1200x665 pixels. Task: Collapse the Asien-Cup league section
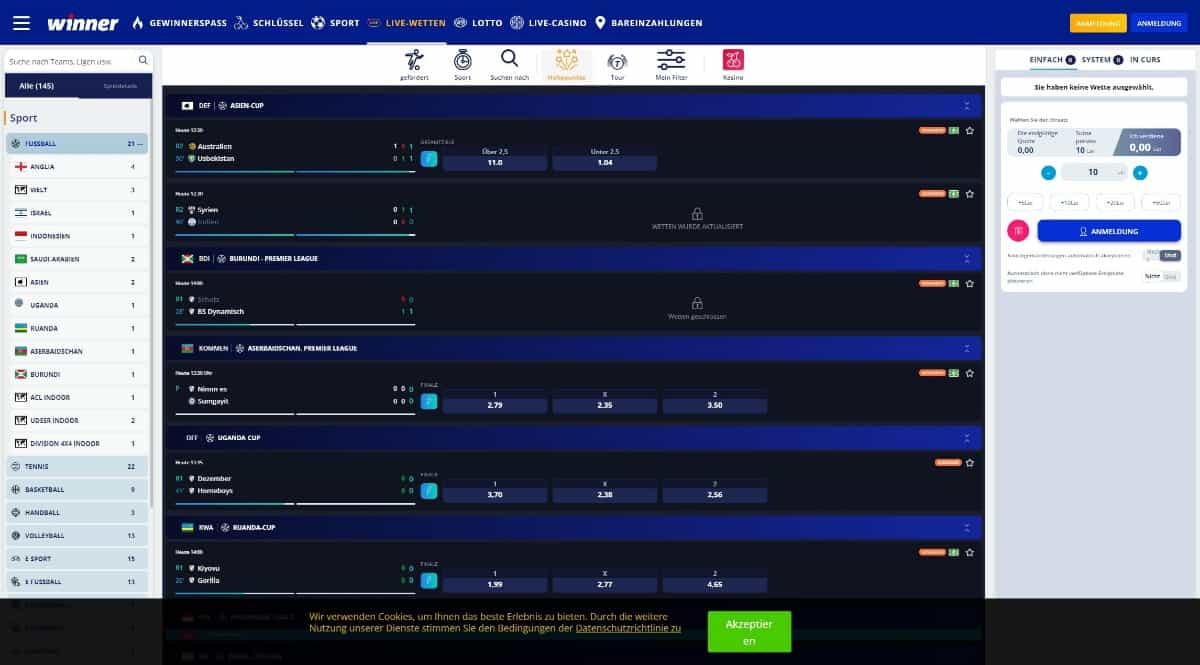click(x=966, y=105)
